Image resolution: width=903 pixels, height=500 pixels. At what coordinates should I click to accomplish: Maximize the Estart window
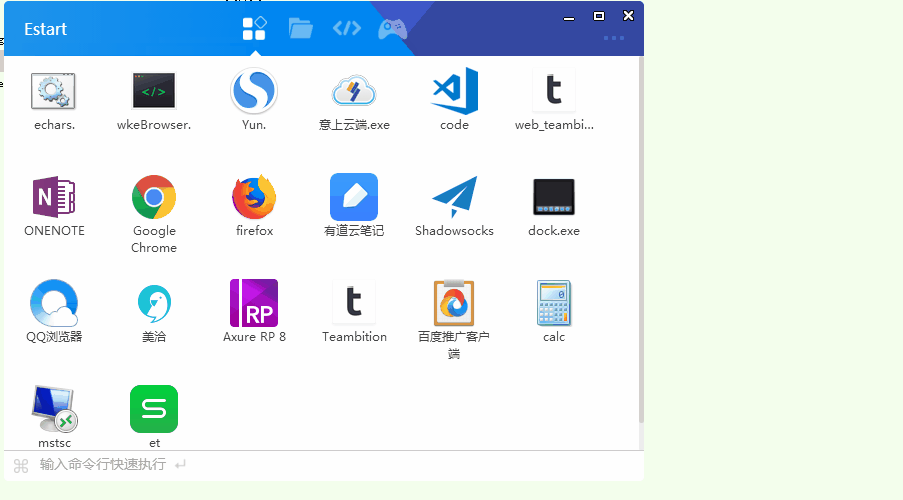pos(599,16)
